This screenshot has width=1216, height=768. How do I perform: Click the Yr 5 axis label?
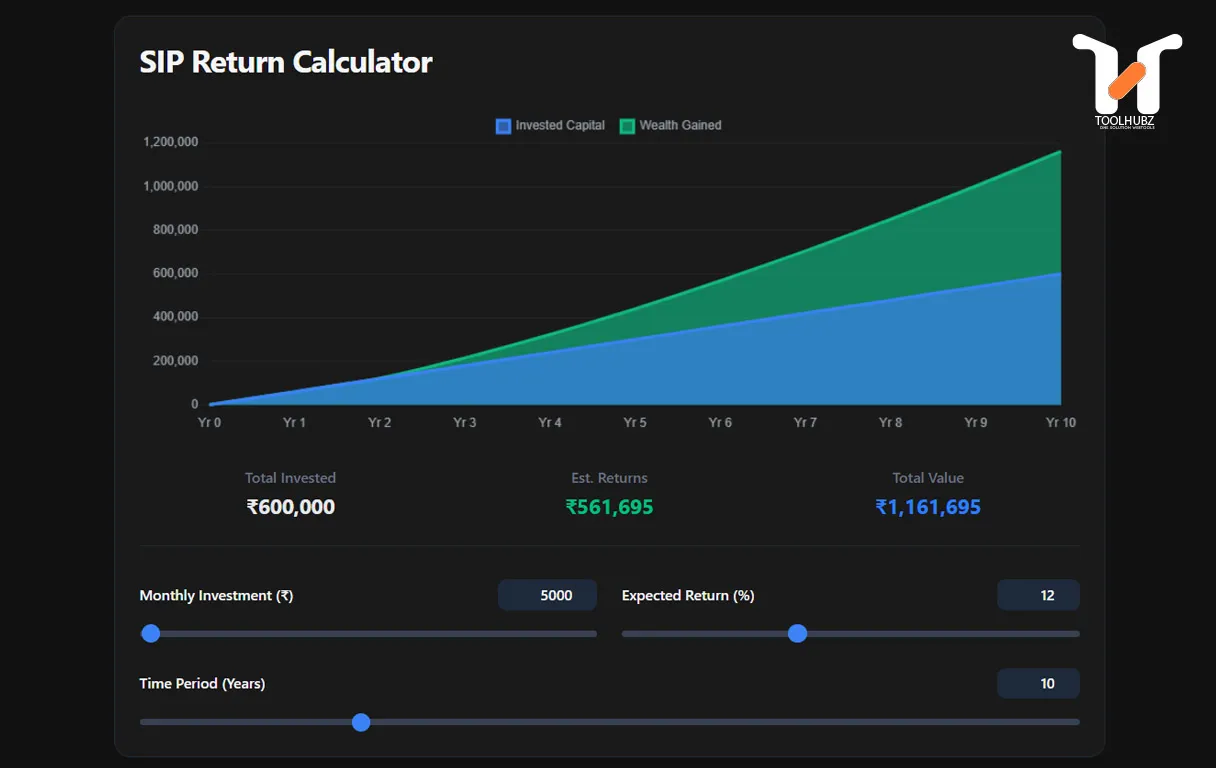tap(635, 423)
